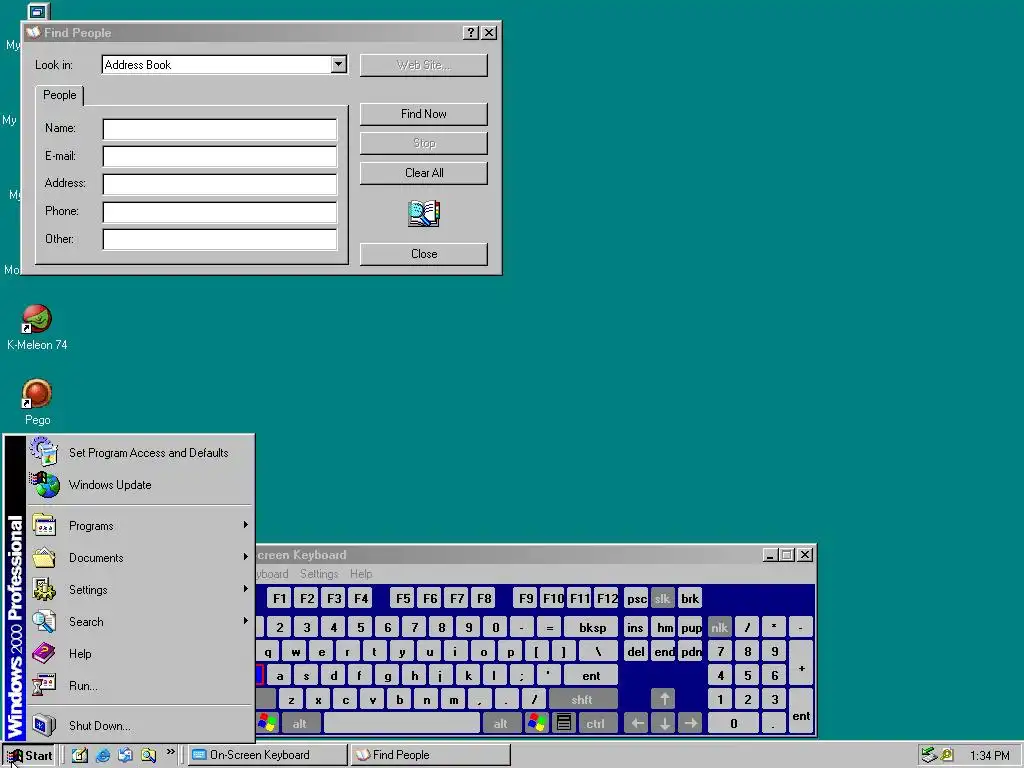Switch to On-Screen Keyboard taskbar button
Image resolution: width=1024 pixels, height=768 pixels.
coord(268,755)
